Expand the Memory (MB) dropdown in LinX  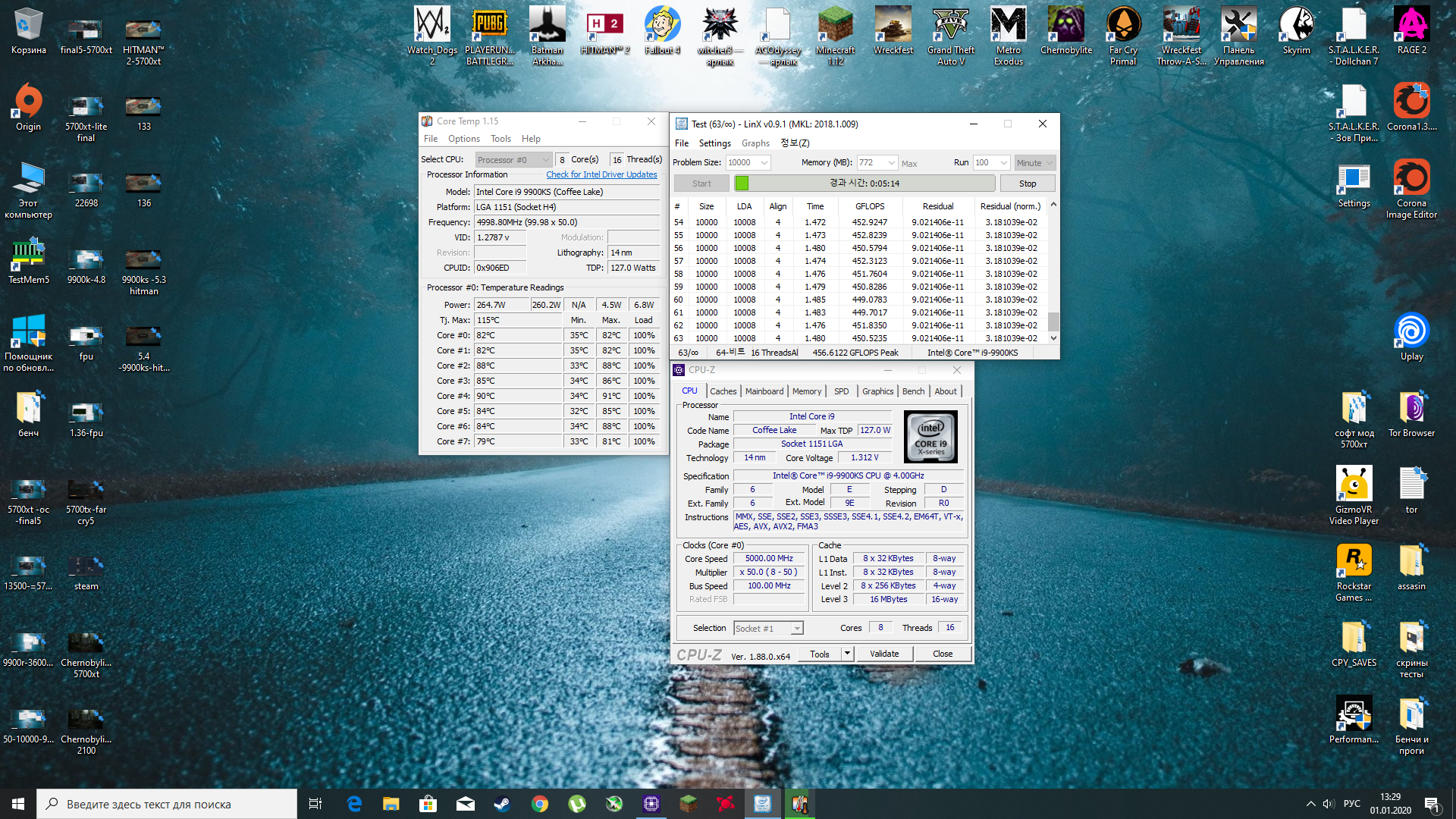pos(892,163)
